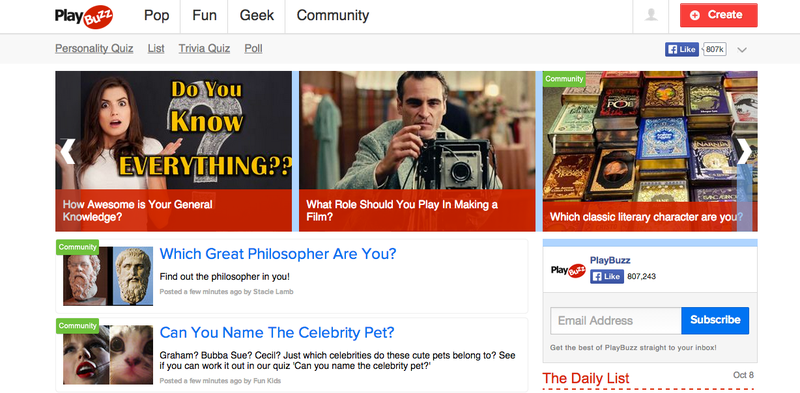
Task: Filter by Personality Quiz link
Action: coord(94,48)
